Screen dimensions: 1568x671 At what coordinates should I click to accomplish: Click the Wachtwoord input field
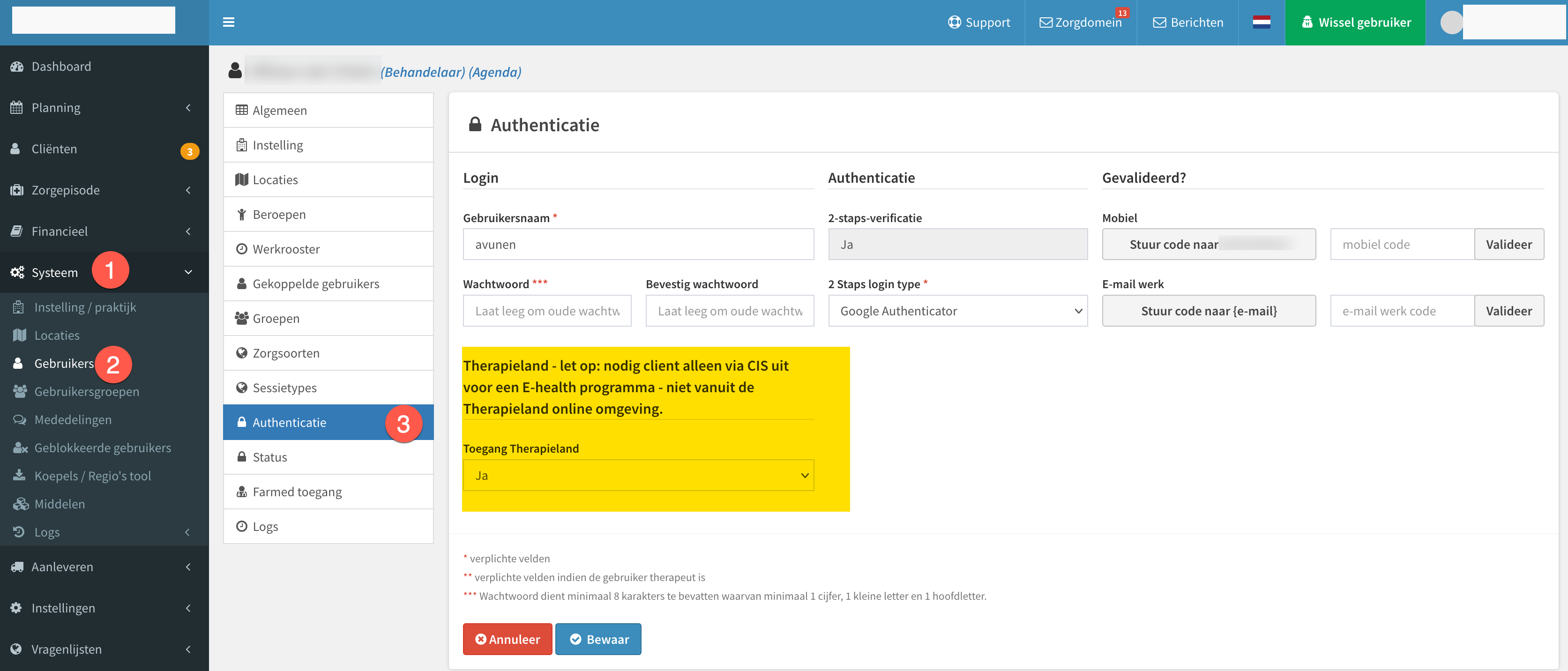546,311
